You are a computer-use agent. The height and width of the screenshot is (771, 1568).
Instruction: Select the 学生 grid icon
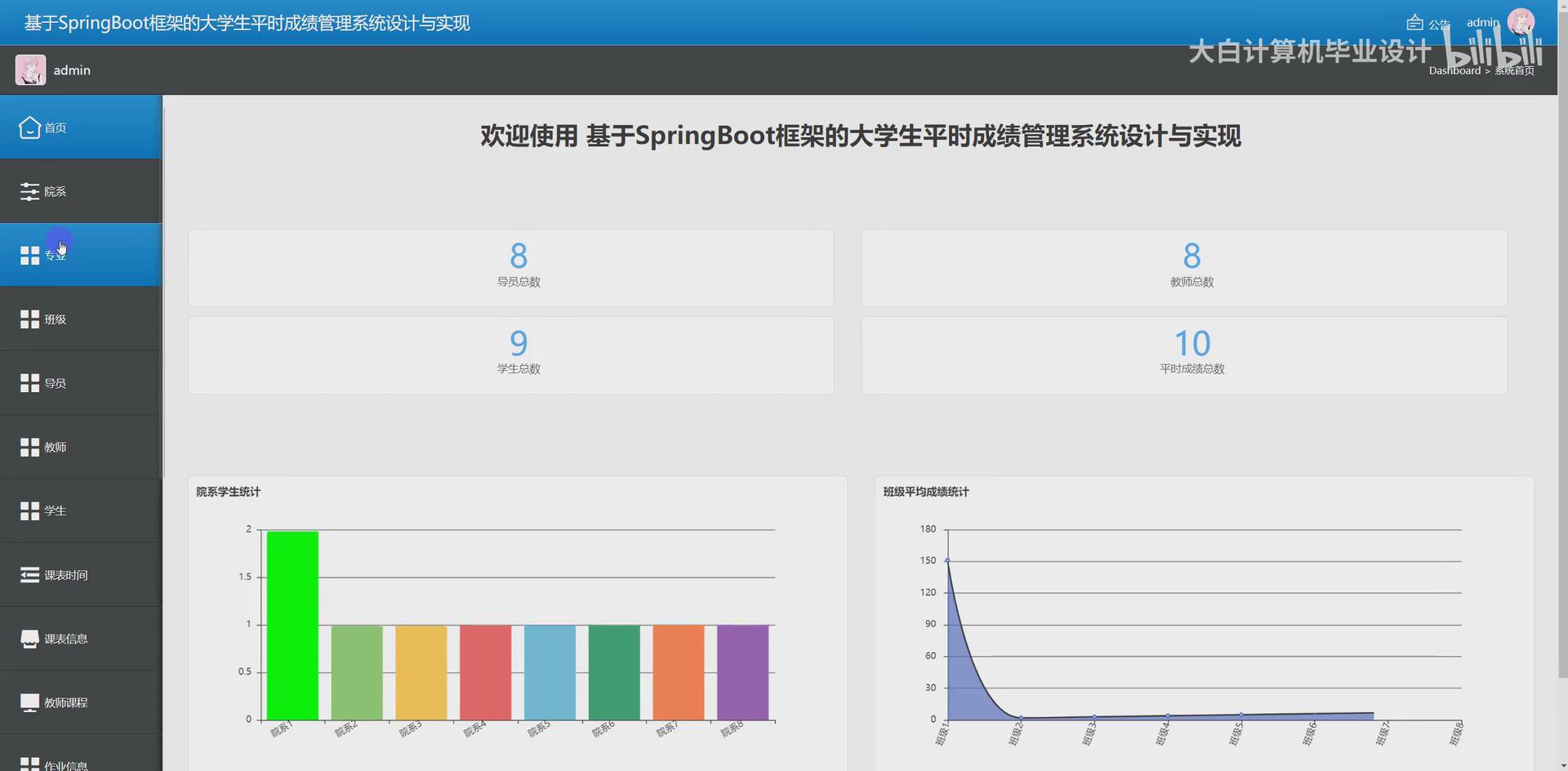[29, 510]
